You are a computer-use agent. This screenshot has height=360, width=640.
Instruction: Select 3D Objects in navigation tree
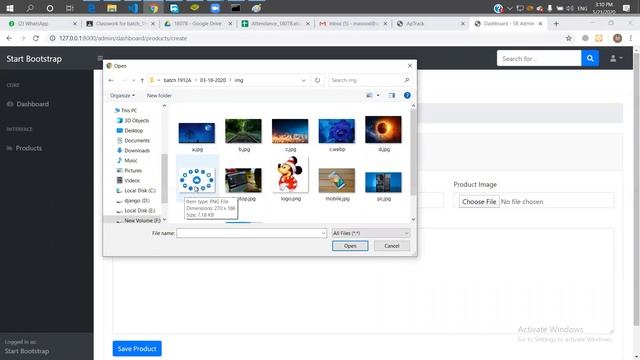pos(136,121)
